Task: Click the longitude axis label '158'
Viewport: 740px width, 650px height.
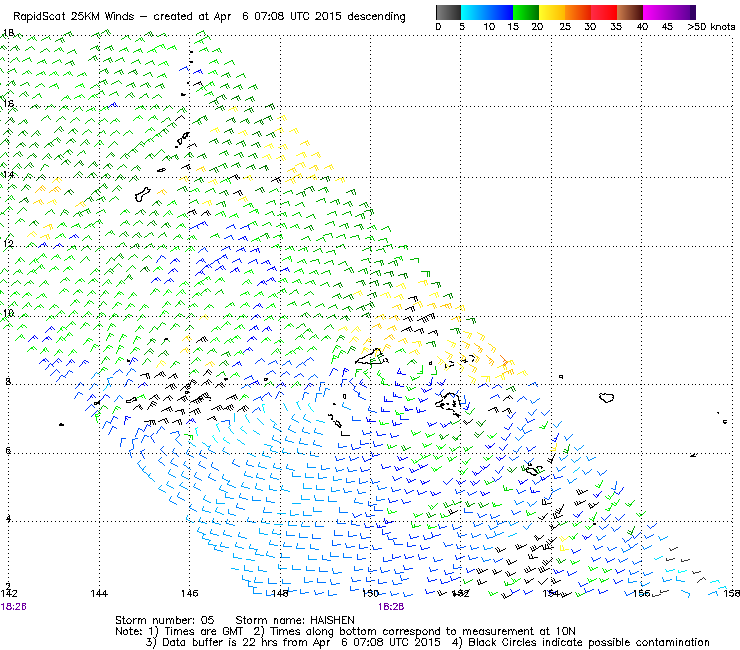Action: pos(732,593)
